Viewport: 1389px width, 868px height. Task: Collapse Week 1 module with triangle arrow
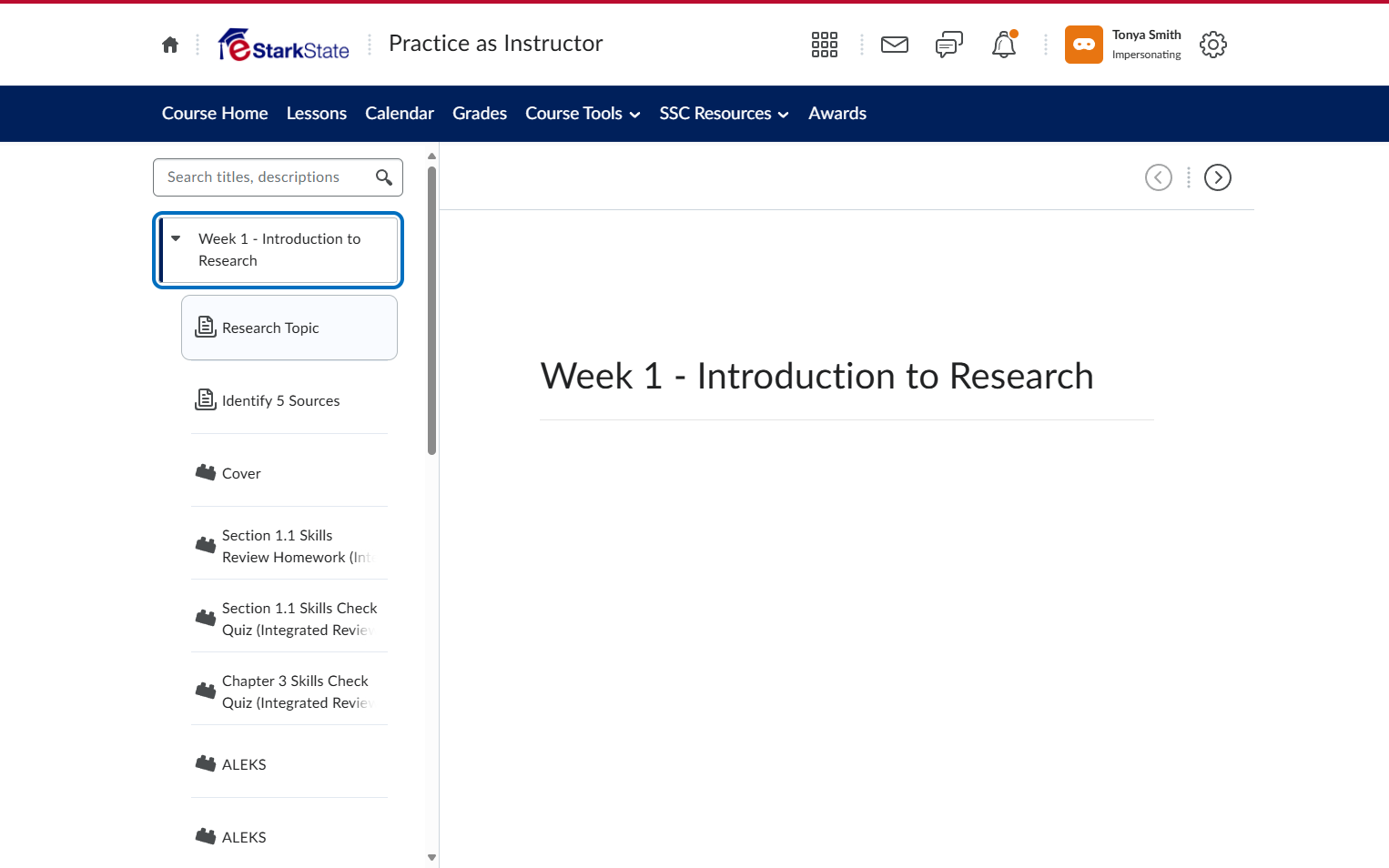tap(176, 238)
